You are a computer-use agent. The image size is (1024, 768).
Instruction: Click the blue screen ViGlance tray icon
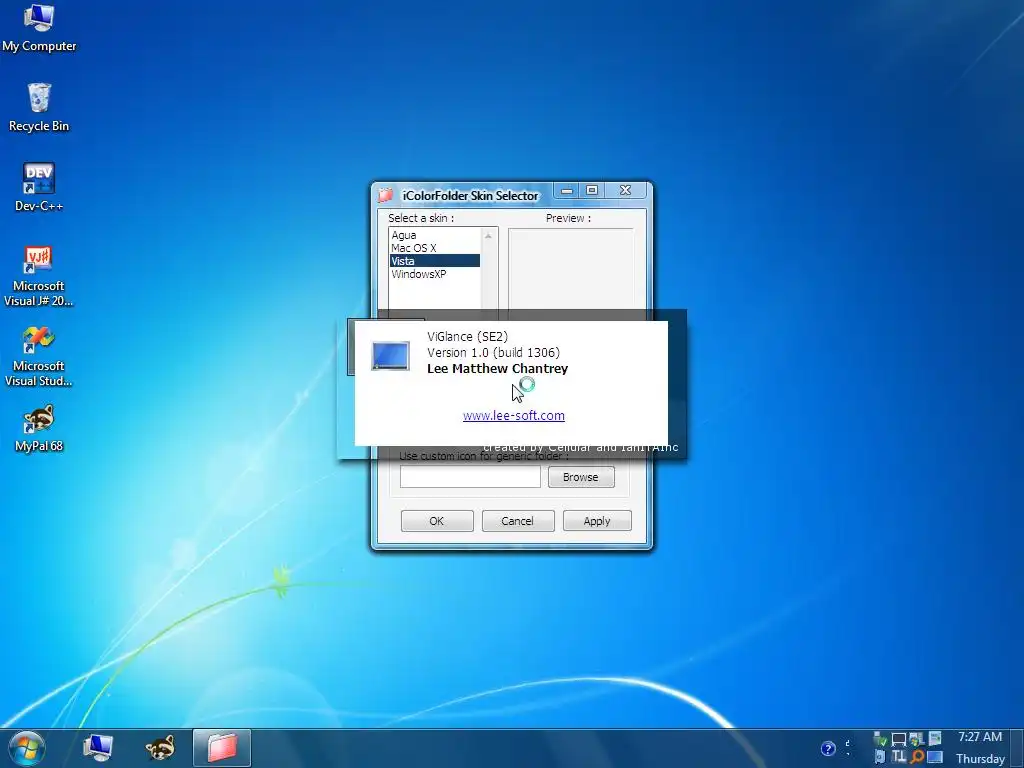pyautogui.click(x=935, y=757)
